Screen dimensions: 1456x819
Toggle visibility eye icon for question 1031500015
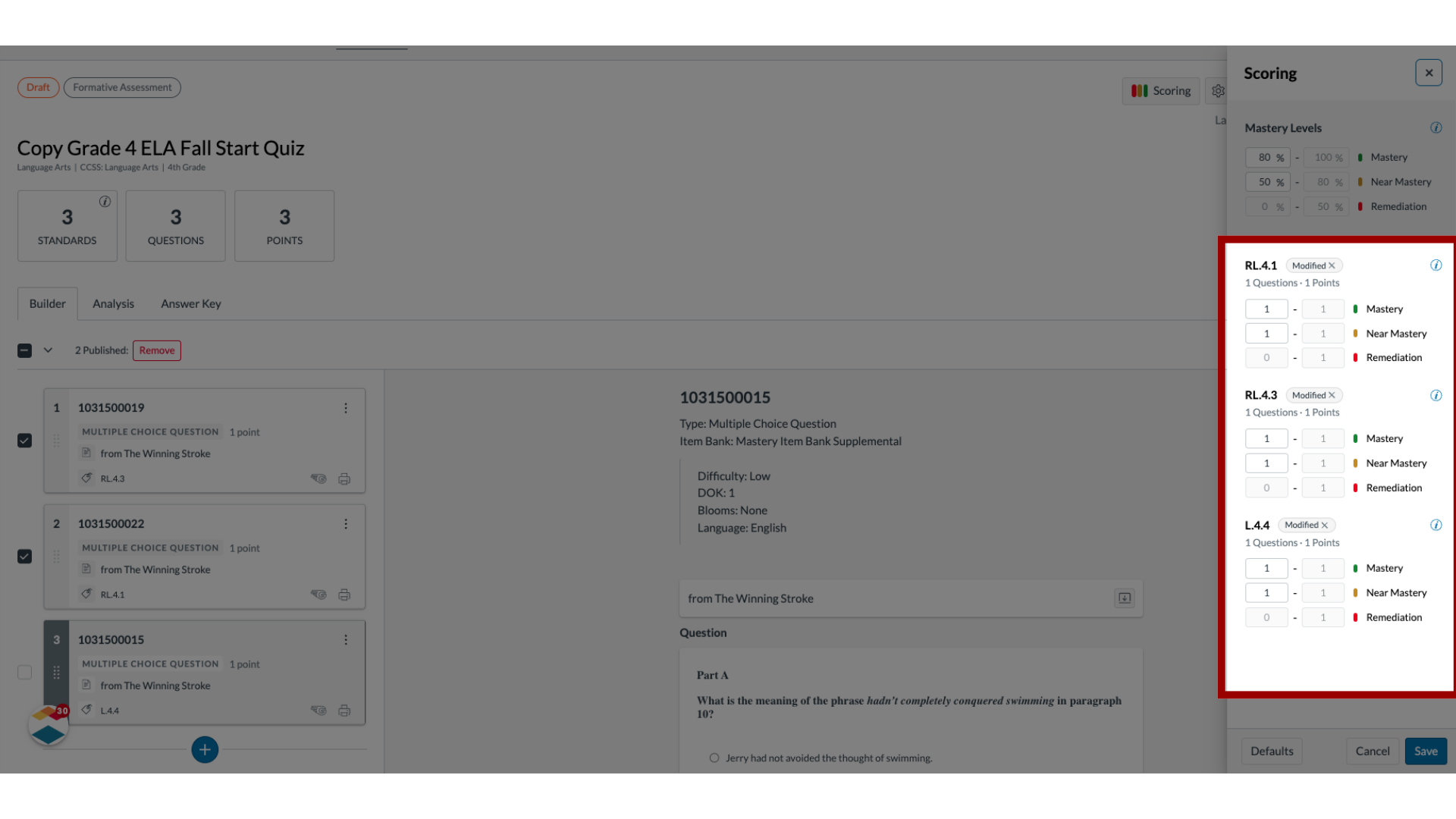pos(318,709)
